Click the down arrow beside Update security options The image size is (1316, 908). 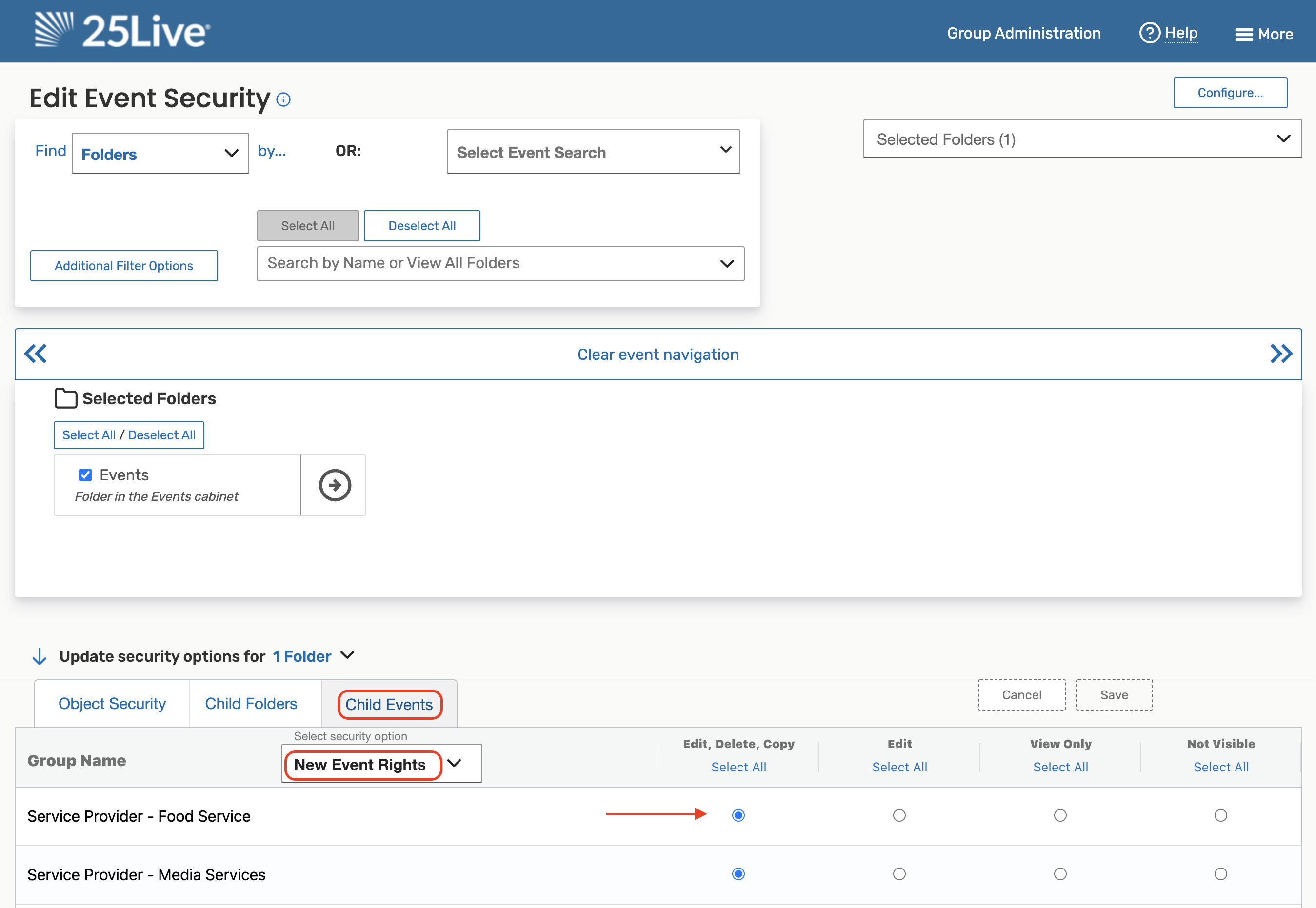click(39, 656)
